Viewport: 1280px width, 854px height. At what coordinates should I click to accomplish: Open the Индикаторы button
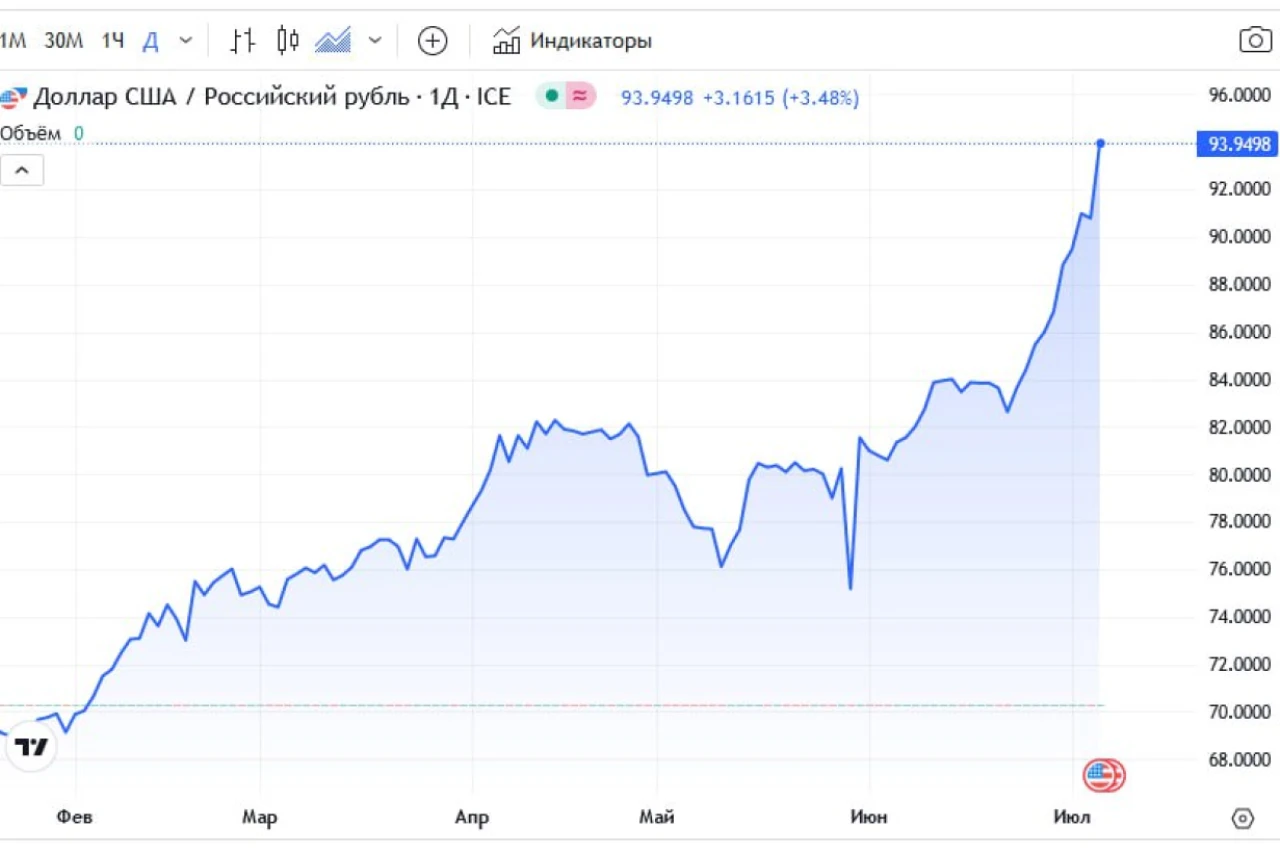pyautogui.click(x=572, y=41)
